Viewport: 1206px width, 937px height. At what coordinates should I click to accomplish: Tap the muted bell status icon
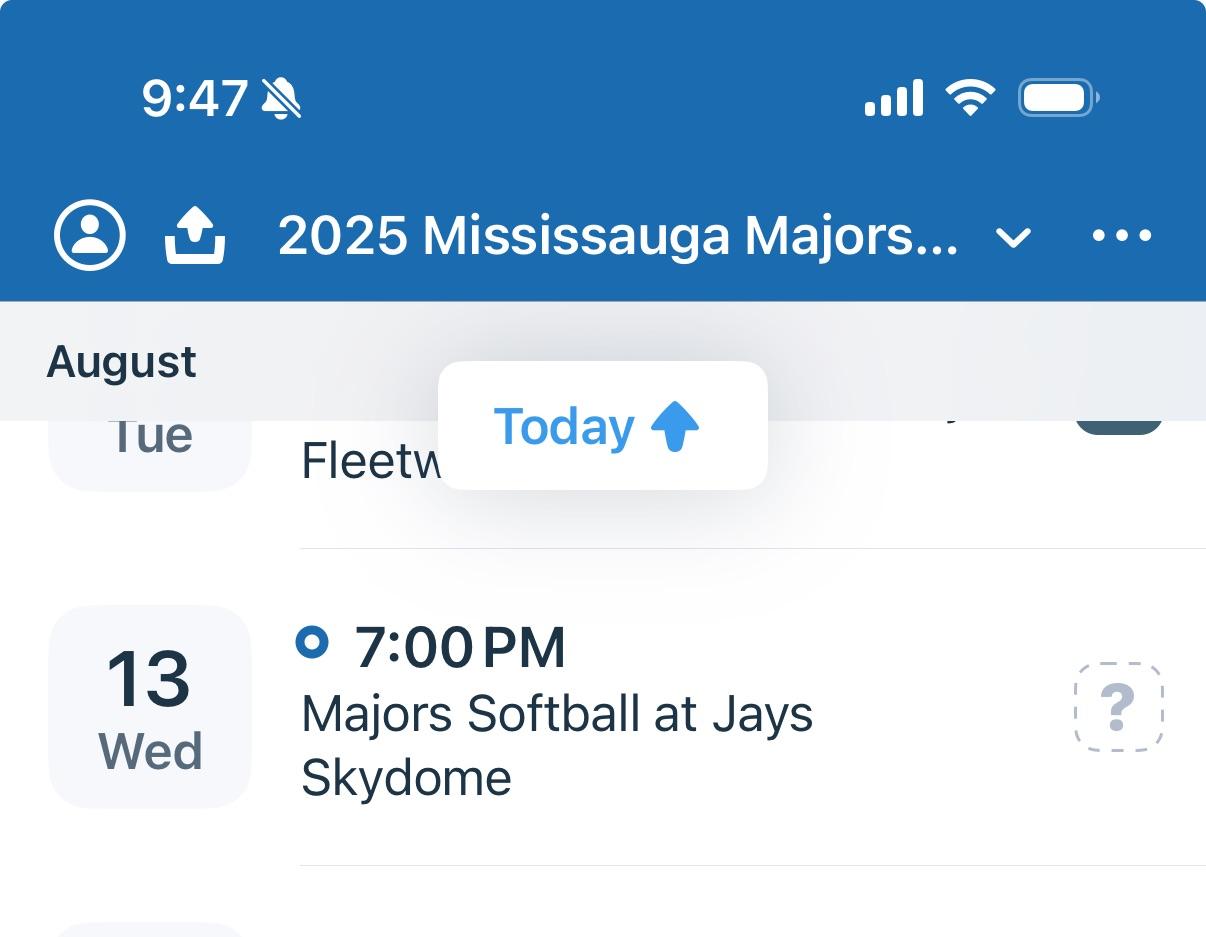(x=281, y=98)
